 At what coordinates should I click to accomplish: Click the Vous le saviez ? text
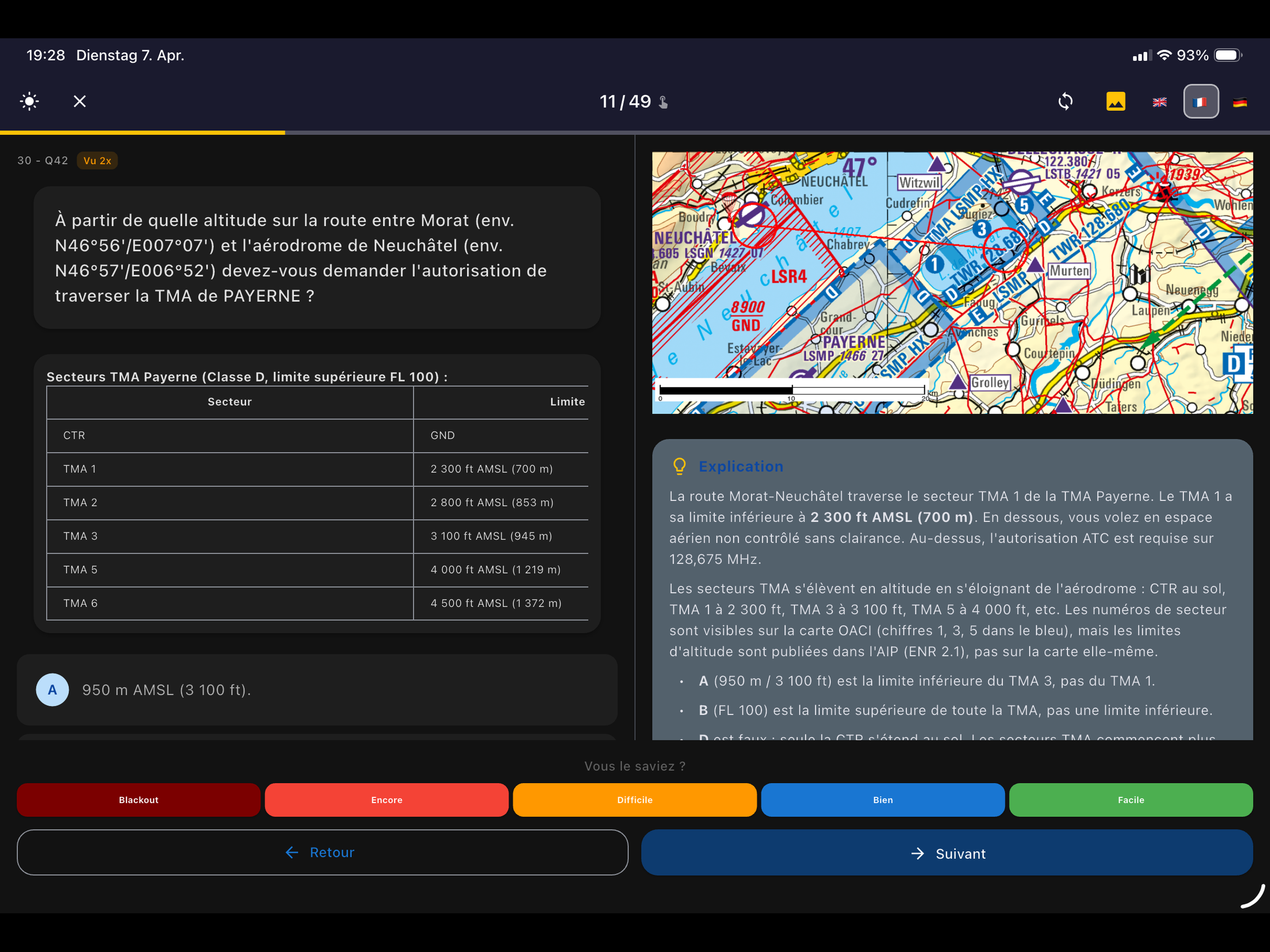635,766
